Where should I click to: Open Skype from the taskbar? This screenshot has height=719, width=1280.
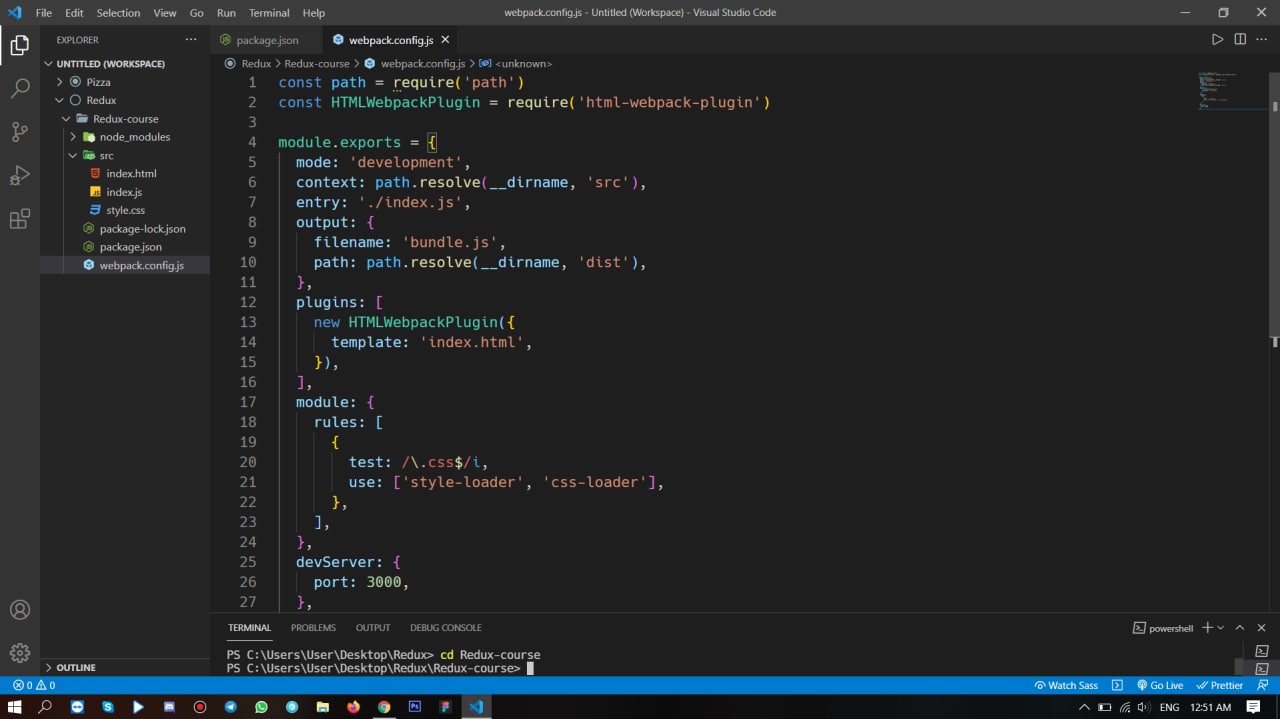(x=107, y=706)
